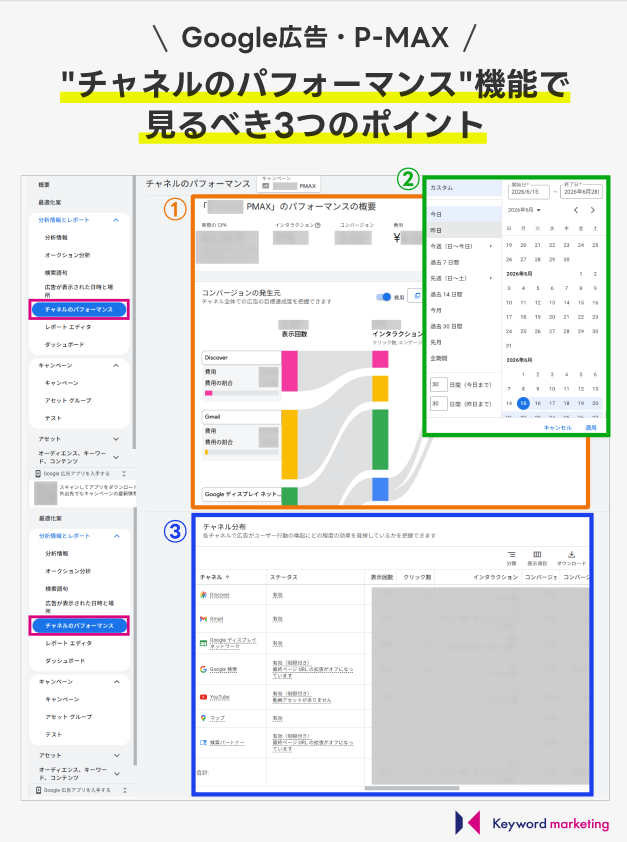Expand アセット section in the upper sidebar
627x842 pixels.
pyautogui.click(x=116, y=439)
